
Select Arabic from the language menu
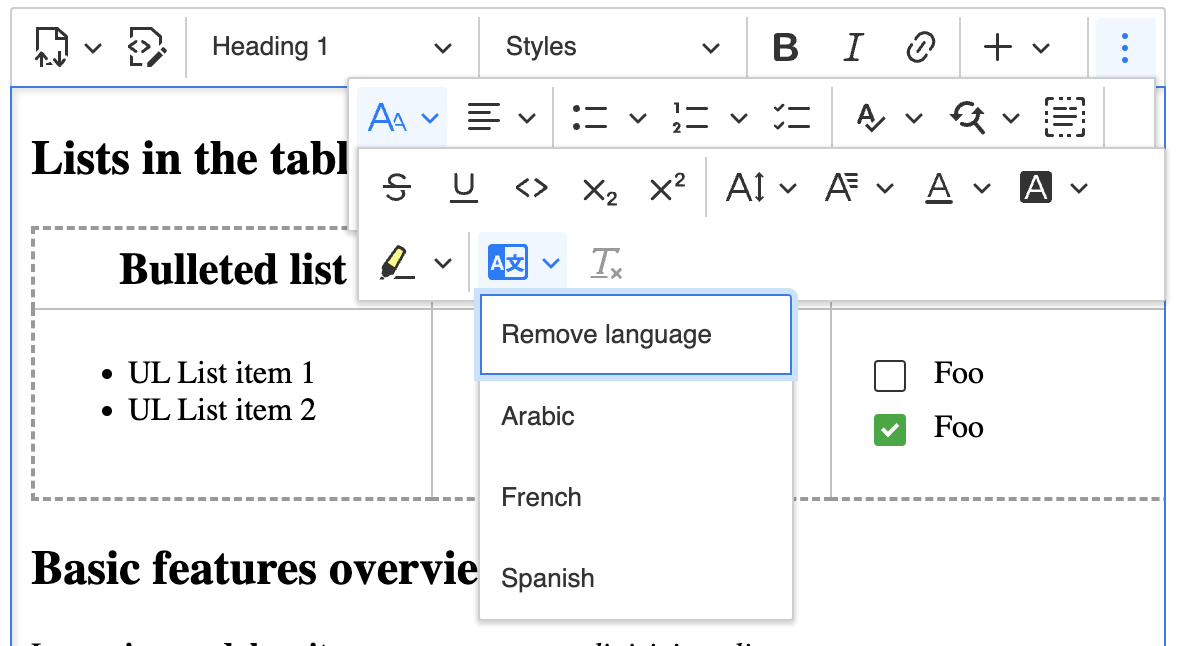538,416
